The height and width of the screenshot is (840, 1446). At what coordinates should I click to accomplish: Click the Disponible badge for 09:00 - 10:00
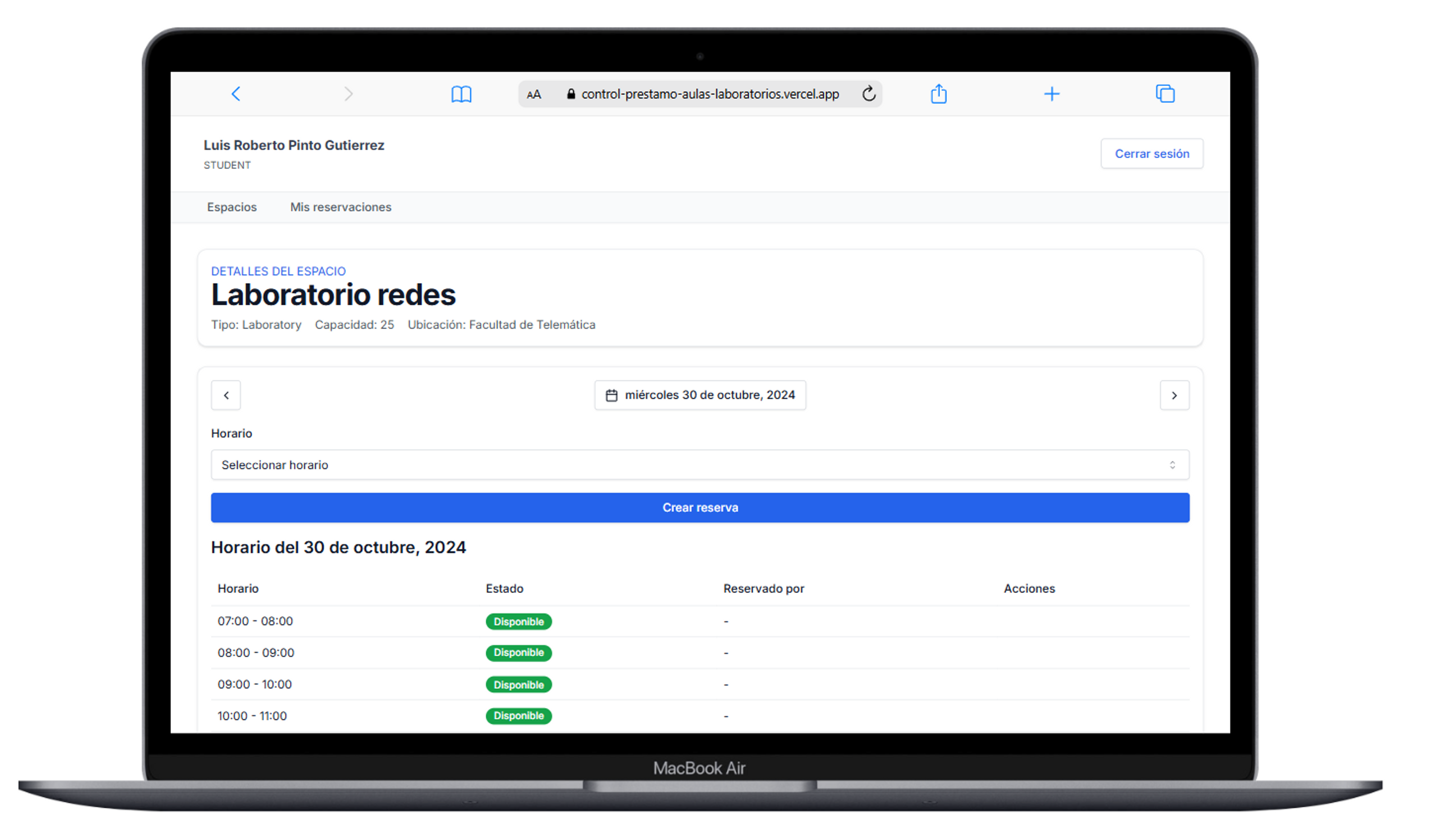518,684
